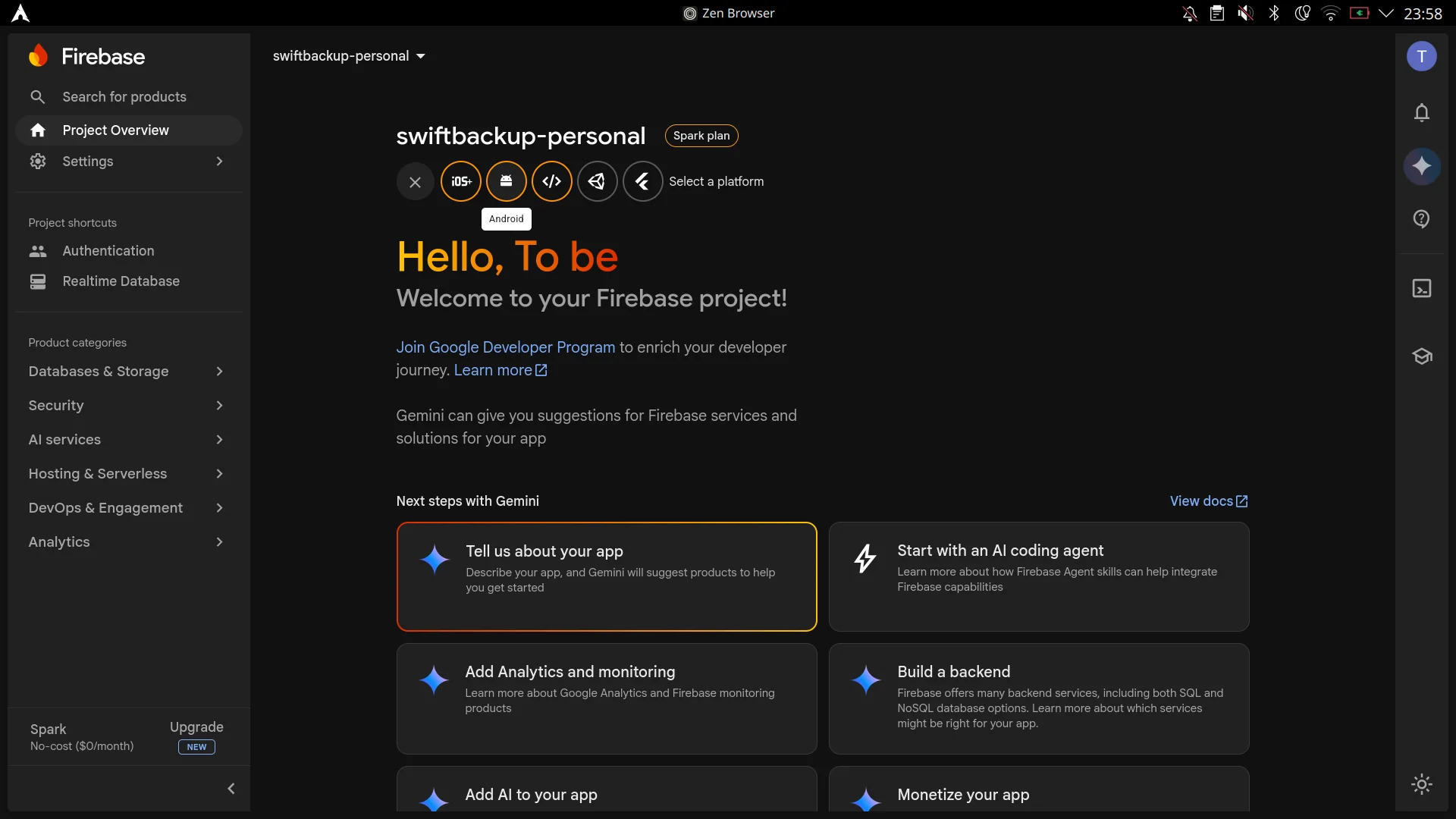This screenshot has width=1456, height=819.
Task: Add an Android app platform
Action: click(x=507, y=181)
